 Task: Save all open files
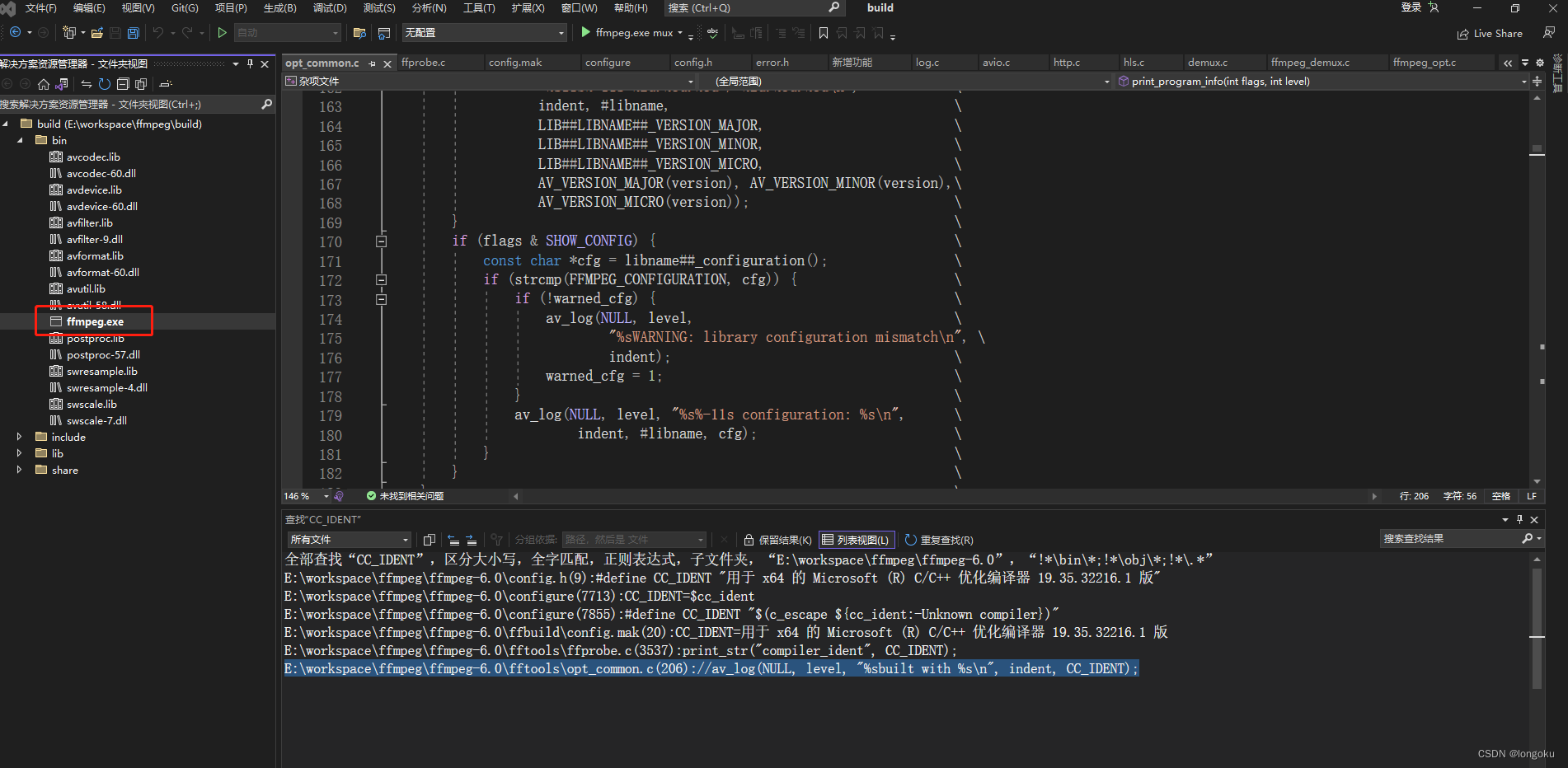click(x=134, y=33)
